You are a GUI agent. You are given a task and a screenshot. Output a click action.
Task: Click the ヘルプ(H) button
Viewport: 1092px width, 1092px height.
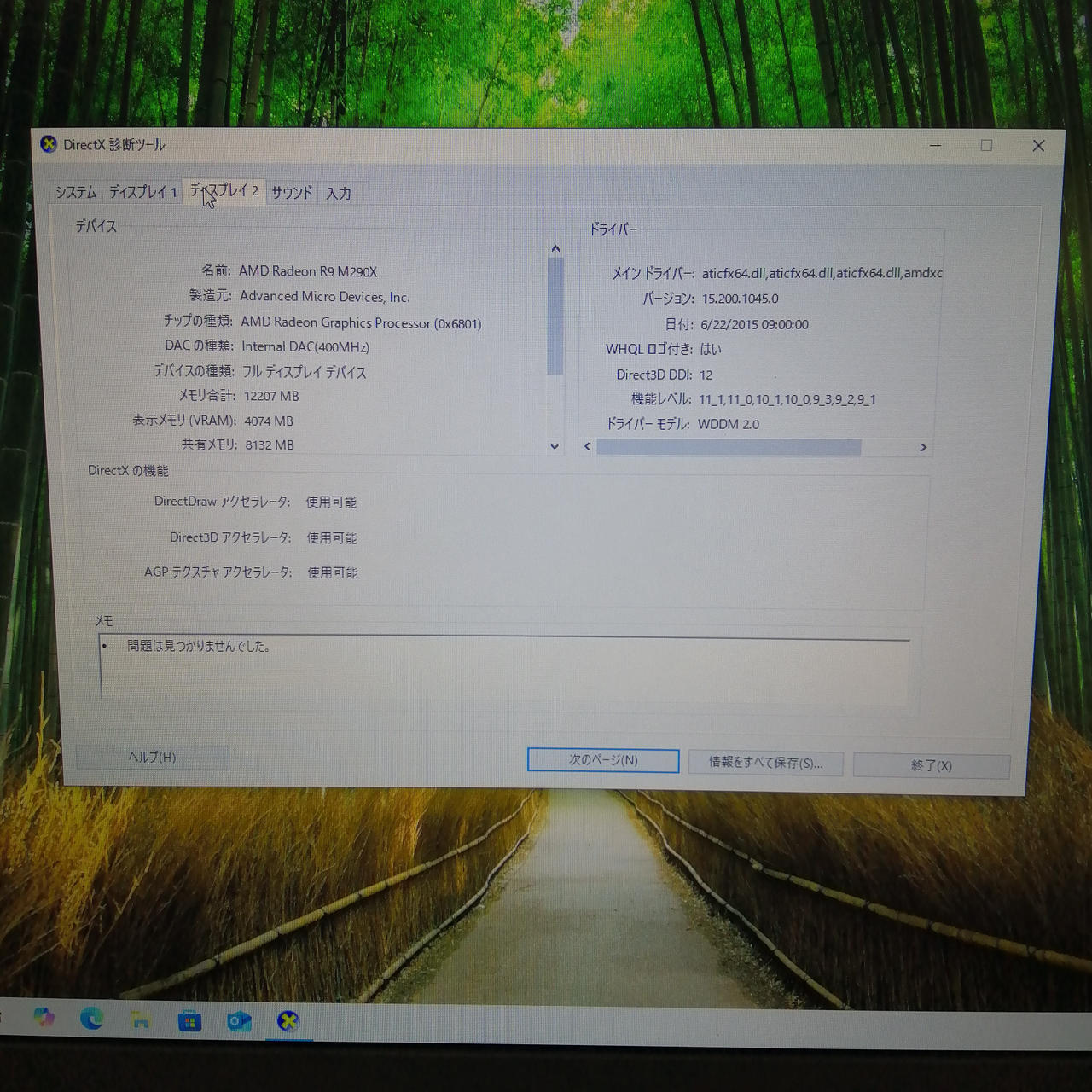pyautogui.click(x=152, y=758)
